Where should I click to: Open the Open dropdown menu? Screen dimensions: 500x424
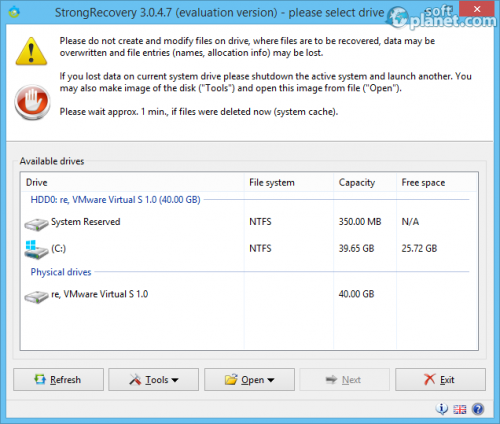point(249,379)
